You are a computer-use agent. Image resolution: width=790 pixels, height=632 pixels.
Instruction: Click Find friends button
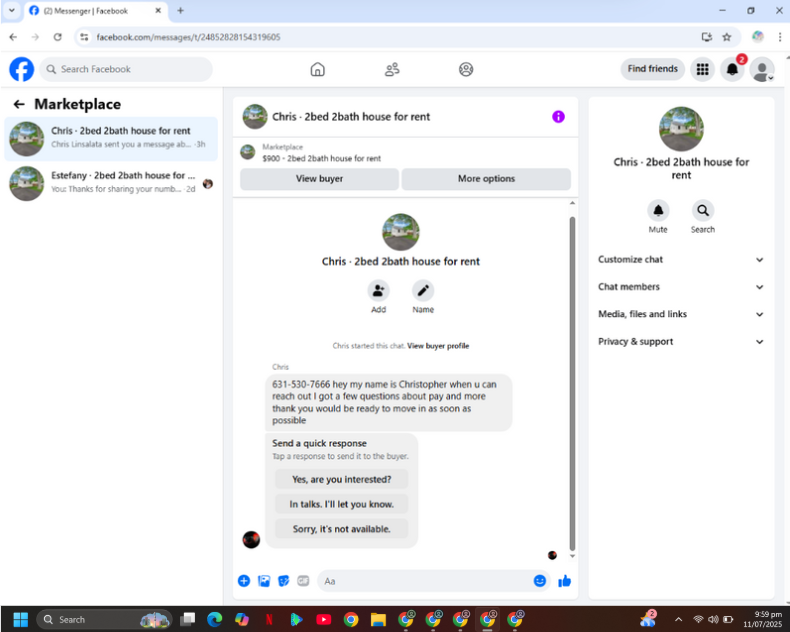pos(652,69)
